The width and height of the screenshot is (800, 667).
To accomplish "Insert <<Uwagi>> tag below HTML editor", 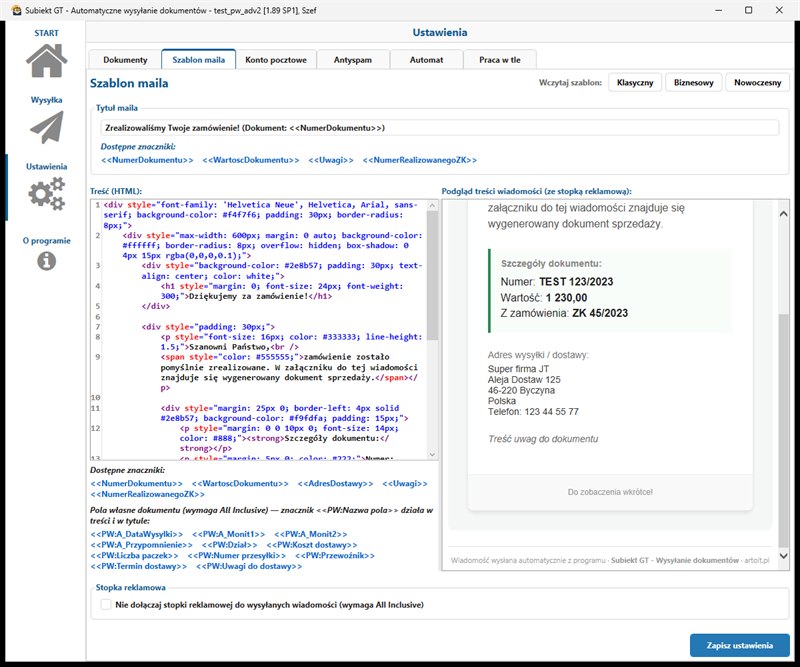I will (405, 483).
